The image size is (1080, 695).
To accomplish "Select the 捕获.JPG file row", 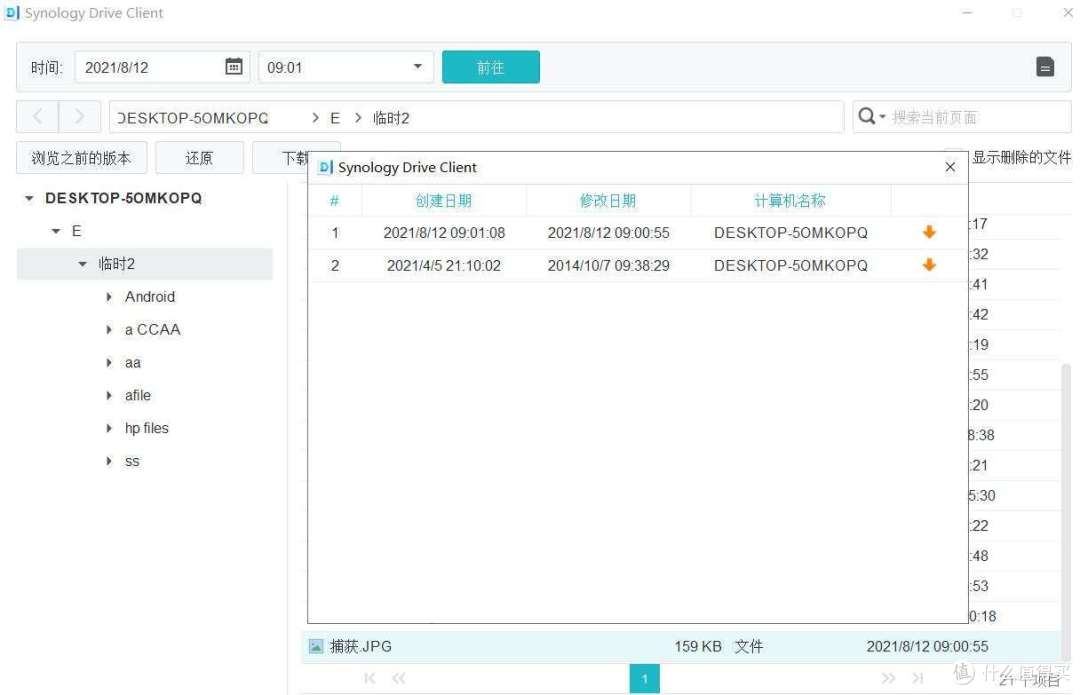I will (681, 646).
